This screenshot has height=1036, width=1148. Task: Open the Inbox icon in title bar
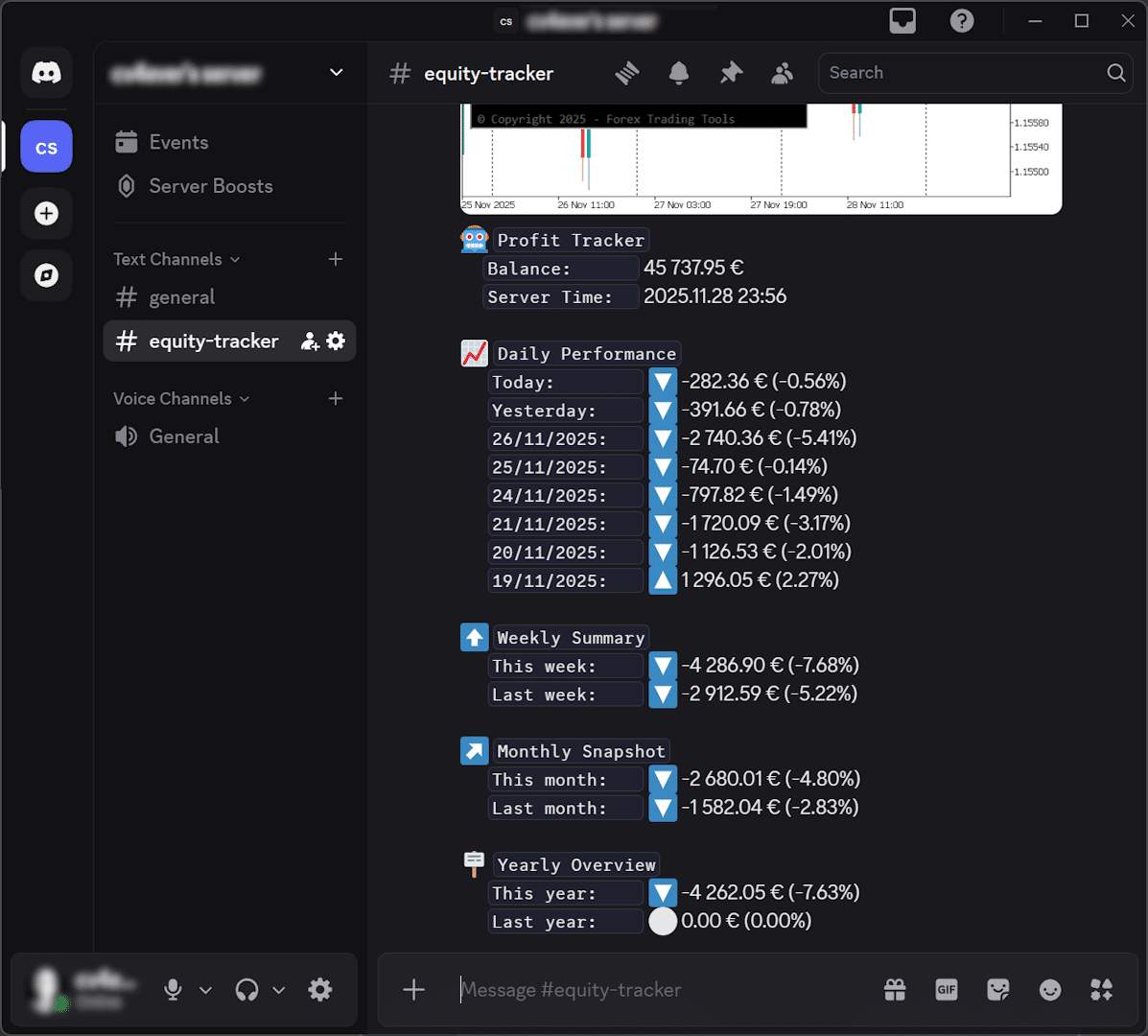pyautogui.click(x=902, y=21)
